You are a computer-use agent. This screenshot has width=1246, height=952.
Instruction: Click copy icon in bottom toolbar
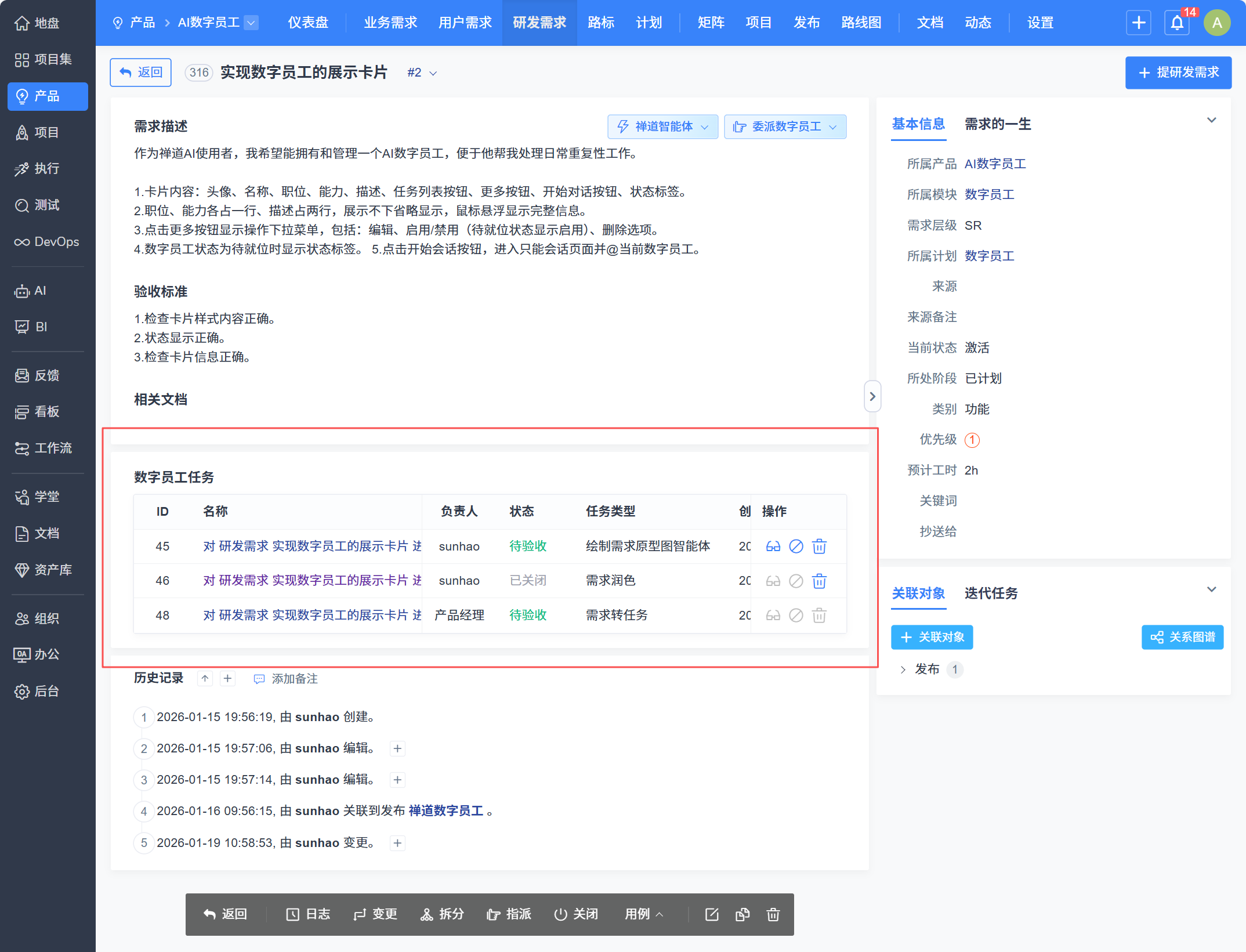(742, 915)
